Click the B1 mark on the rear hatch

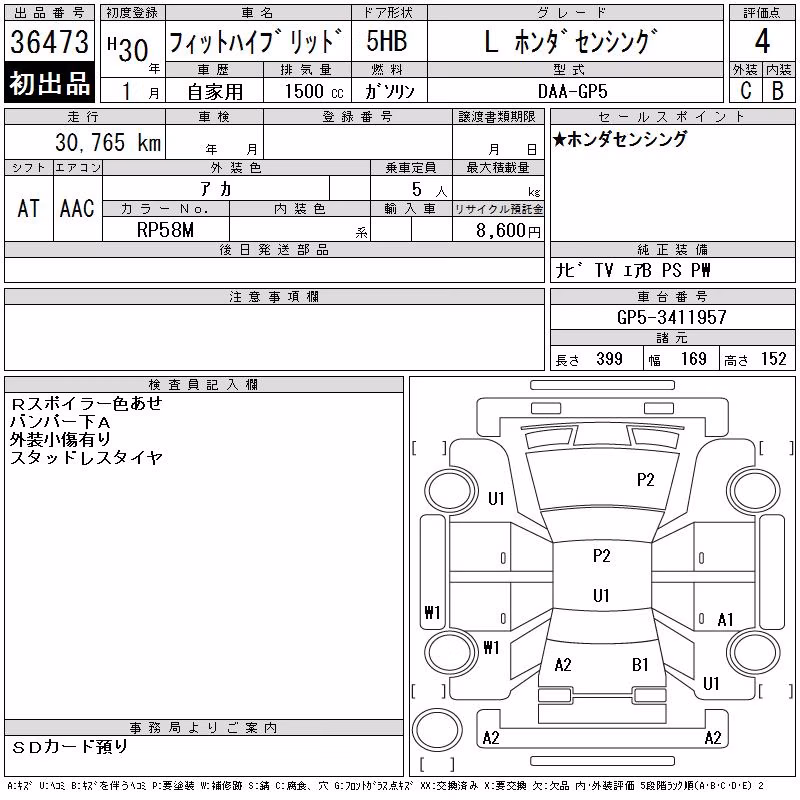point(640,665)
